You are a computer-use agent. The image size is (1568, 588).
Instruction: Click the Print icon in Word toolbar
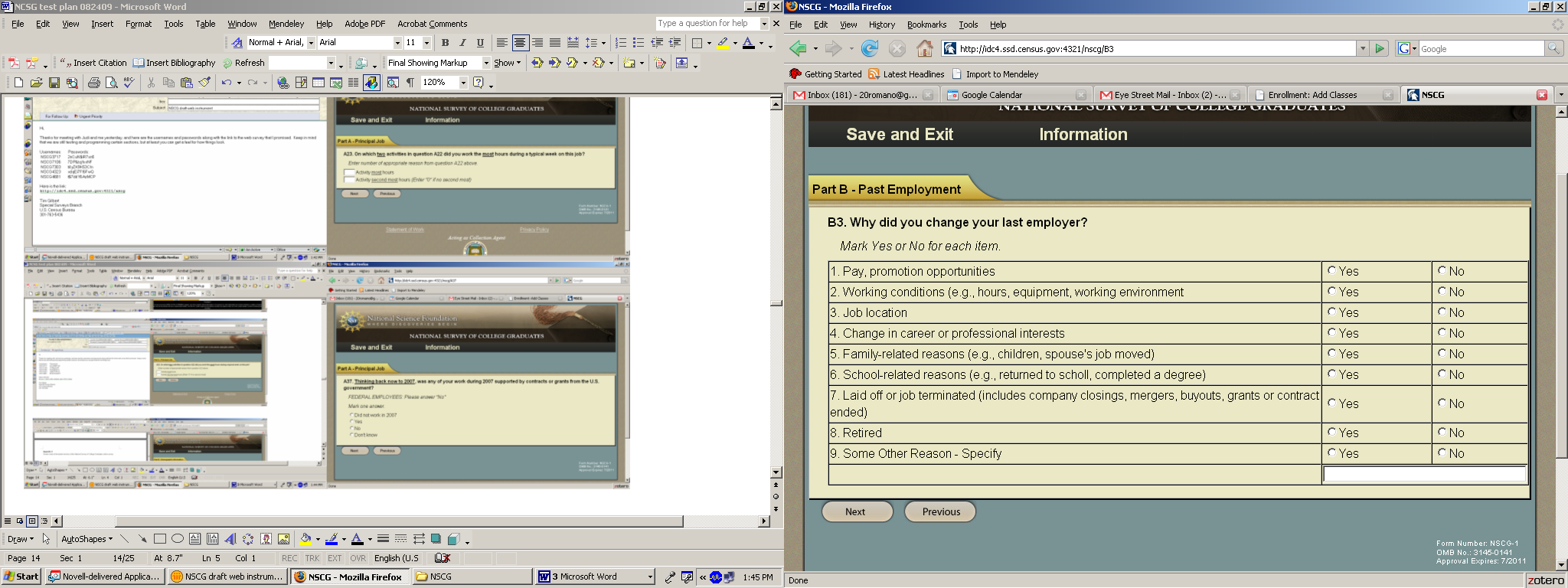[93, 83]
